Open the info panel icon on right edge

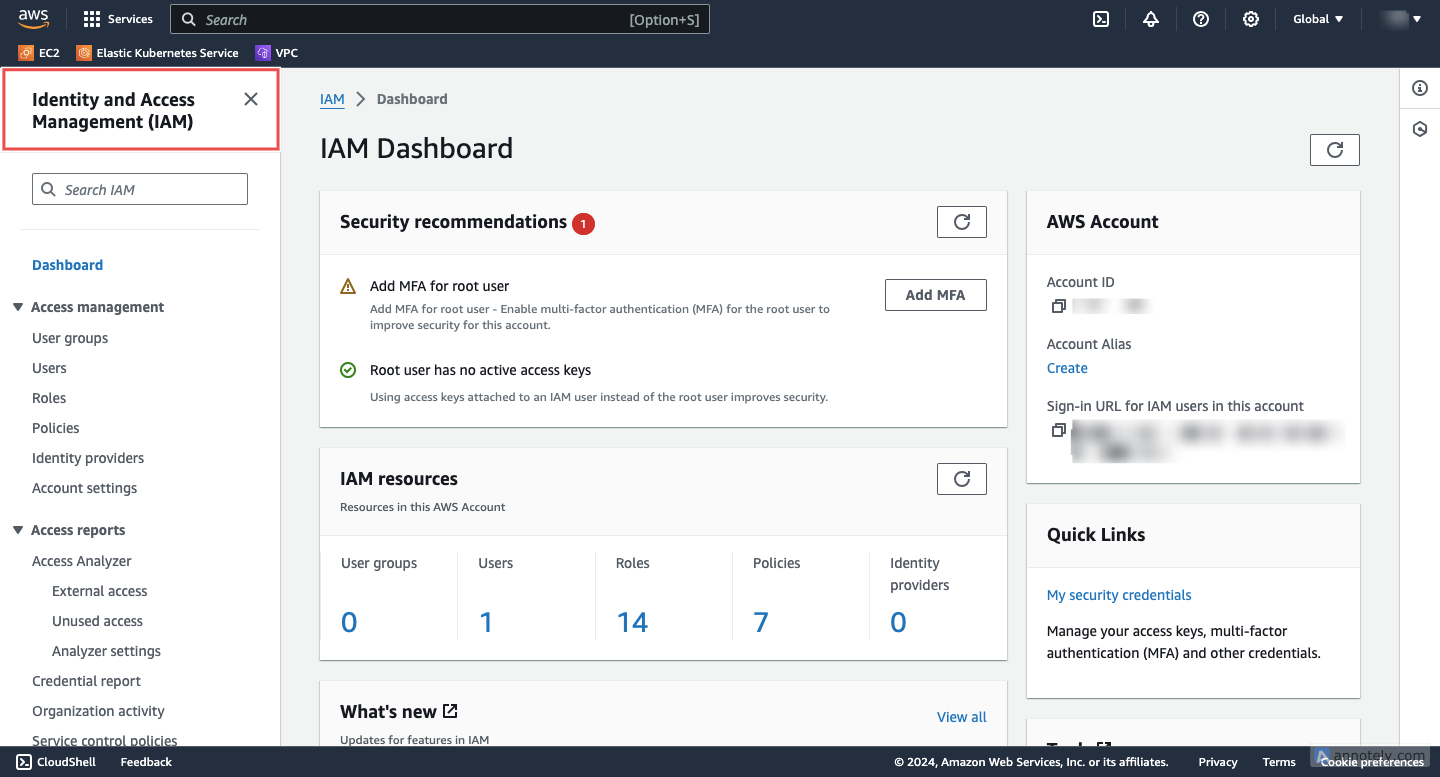click(1419, 89)
